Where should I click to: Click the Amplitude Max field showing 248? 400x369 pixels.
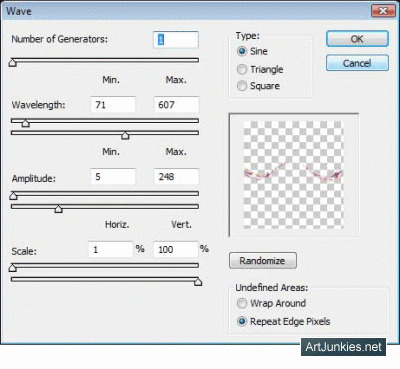point(176,177)
